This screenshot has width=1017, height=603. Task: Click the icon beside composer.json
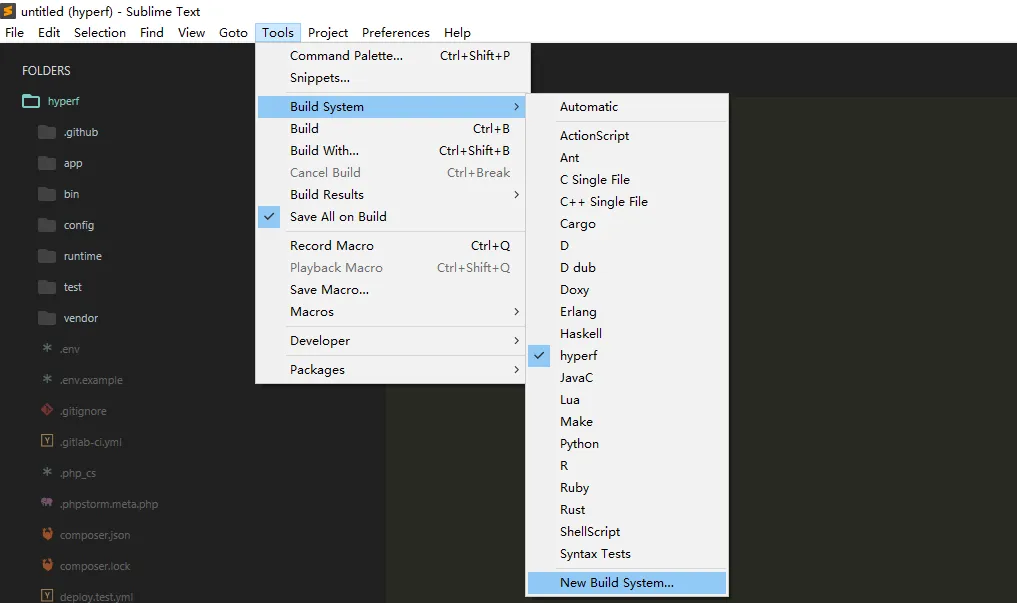47,534
